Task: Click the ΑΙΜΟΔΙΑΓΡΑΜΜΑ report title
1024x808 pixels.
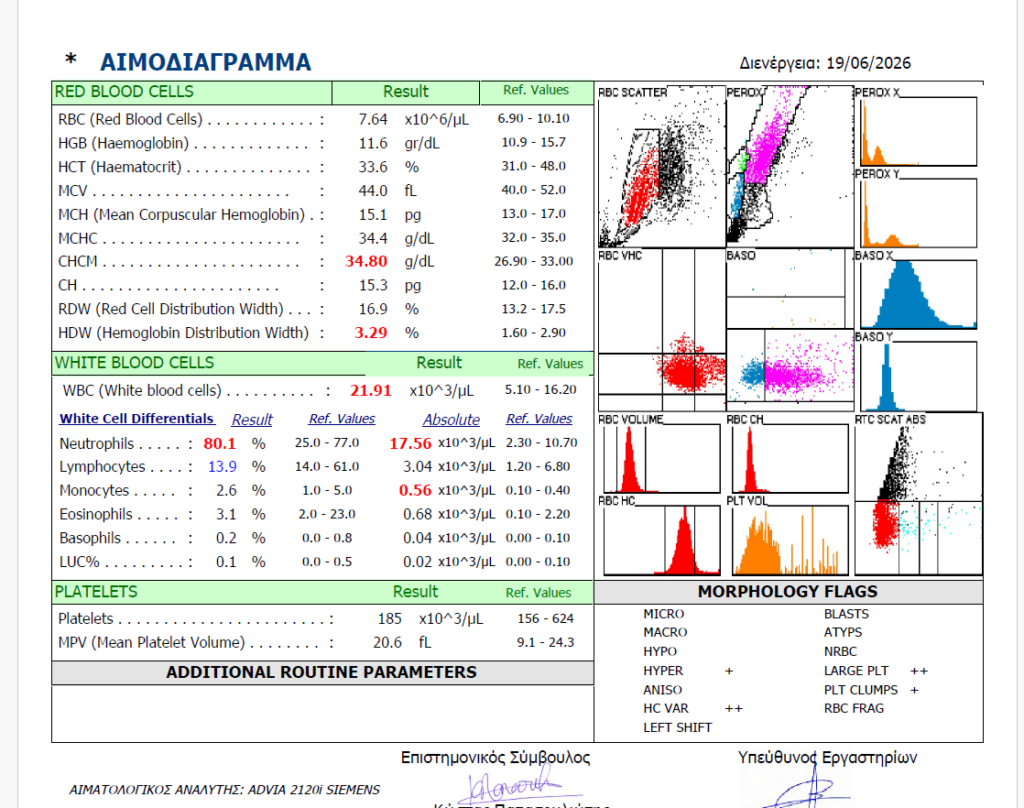Action: click(x=205, y=62)
